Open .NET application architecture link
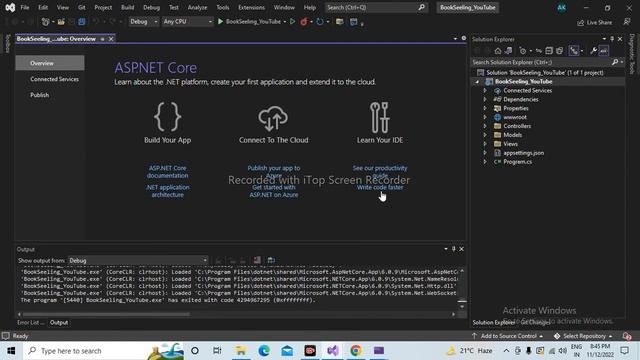 [167, 191]
